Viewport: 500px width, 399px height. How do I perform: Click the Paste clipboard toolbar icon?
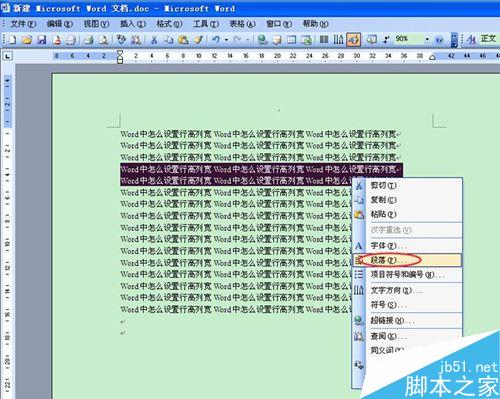(183, 40)
